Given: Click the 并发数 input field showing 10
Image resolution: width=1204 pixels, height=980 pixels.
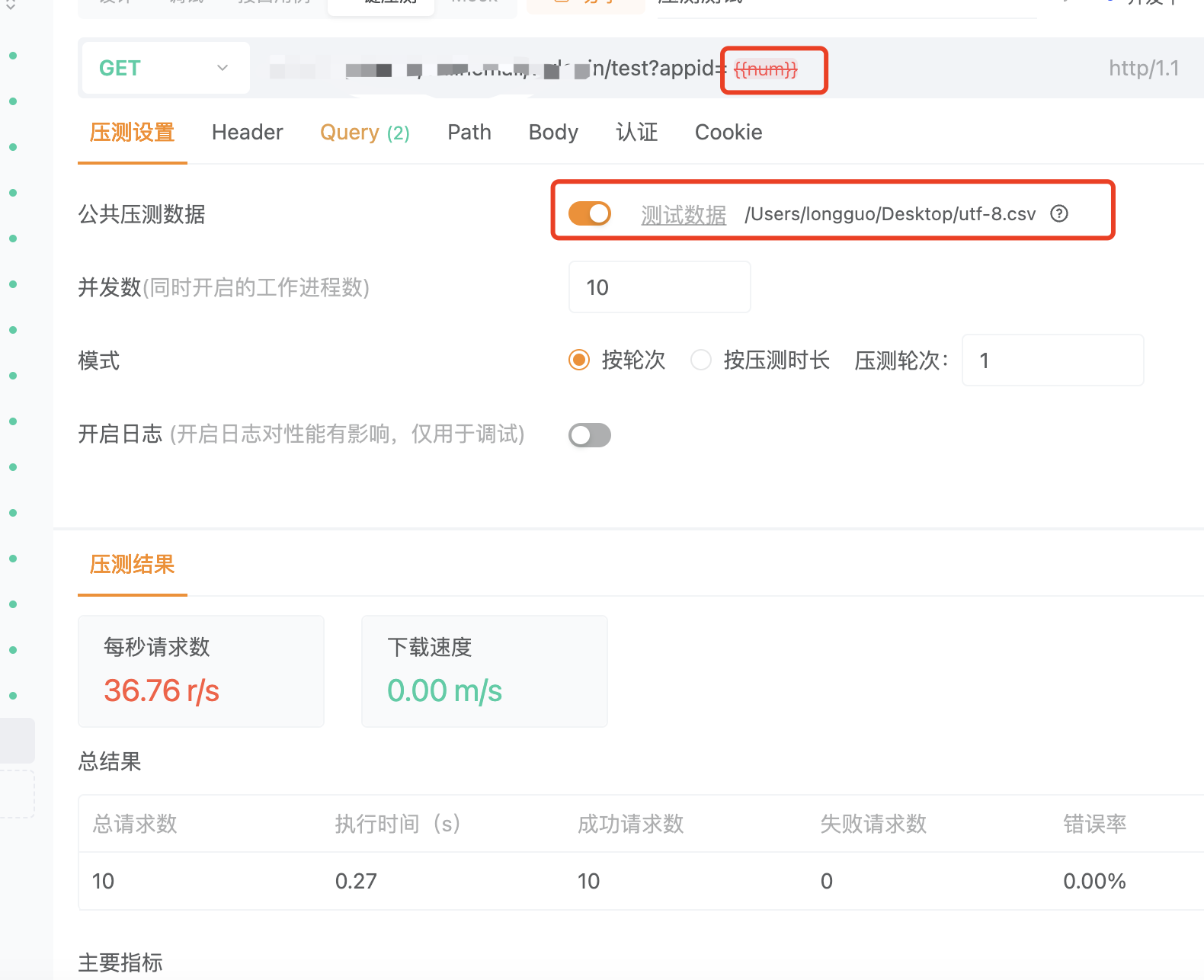Looking at the screenshot, I should click(x=660, y=287).
